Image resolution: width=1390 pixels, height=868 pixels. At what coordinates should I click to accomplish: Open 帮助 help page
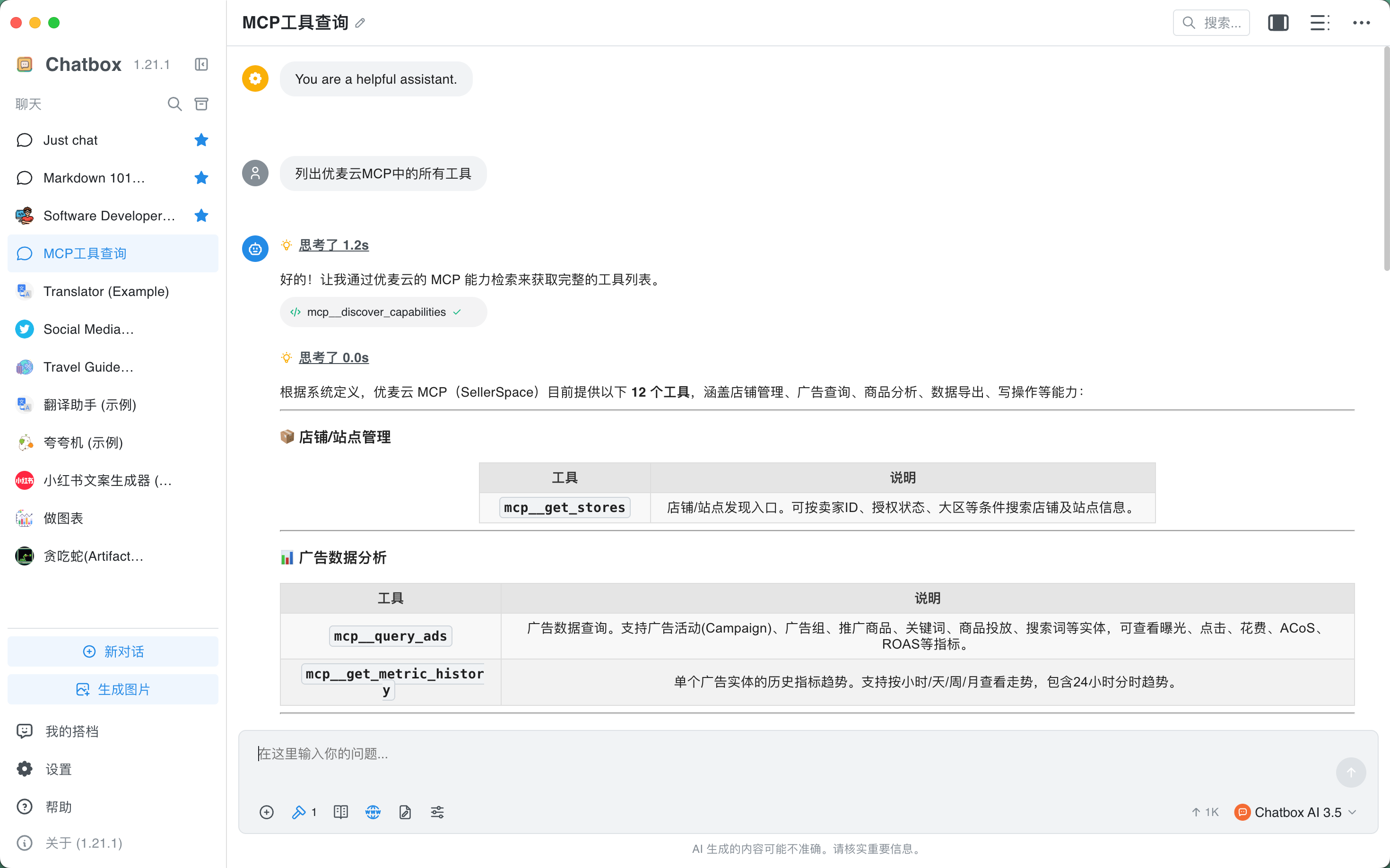(113, 807)
